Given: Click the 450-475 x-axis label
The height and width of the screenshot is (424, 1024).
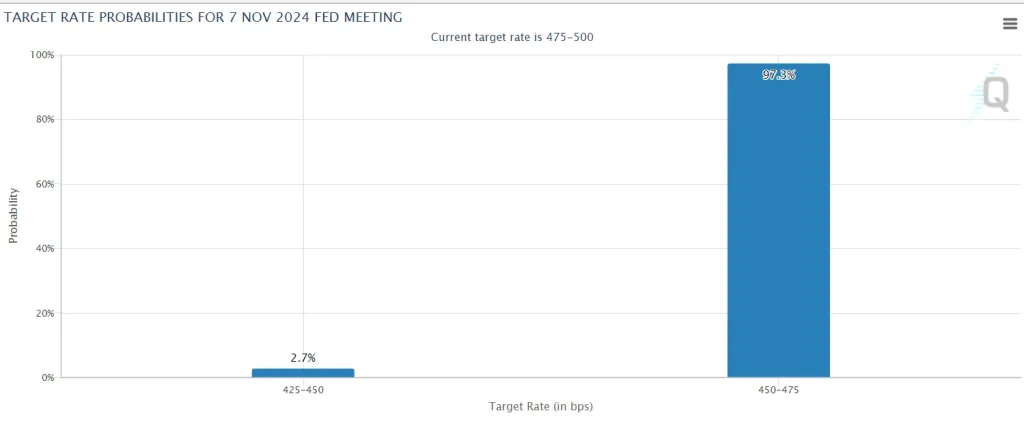Looking at the screenshot, I should pyautogui.click(x=778, y=390).
